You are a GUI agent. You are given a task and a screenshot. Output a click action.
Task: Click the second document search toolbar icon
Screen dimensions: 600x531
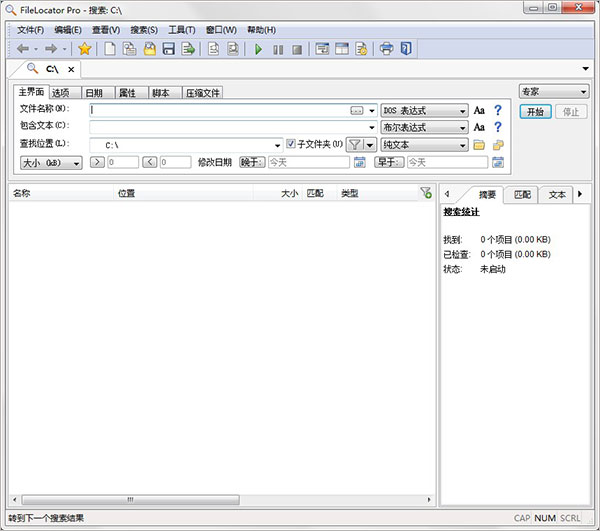pyautogui.click(x=233, y=49)
